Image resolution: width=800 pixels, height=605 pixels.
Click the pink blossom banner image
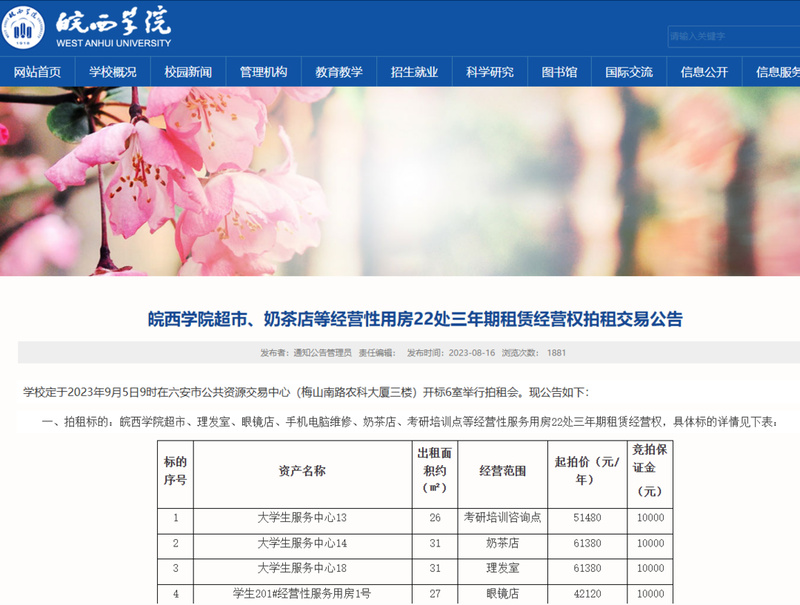(x=400, y=182)
